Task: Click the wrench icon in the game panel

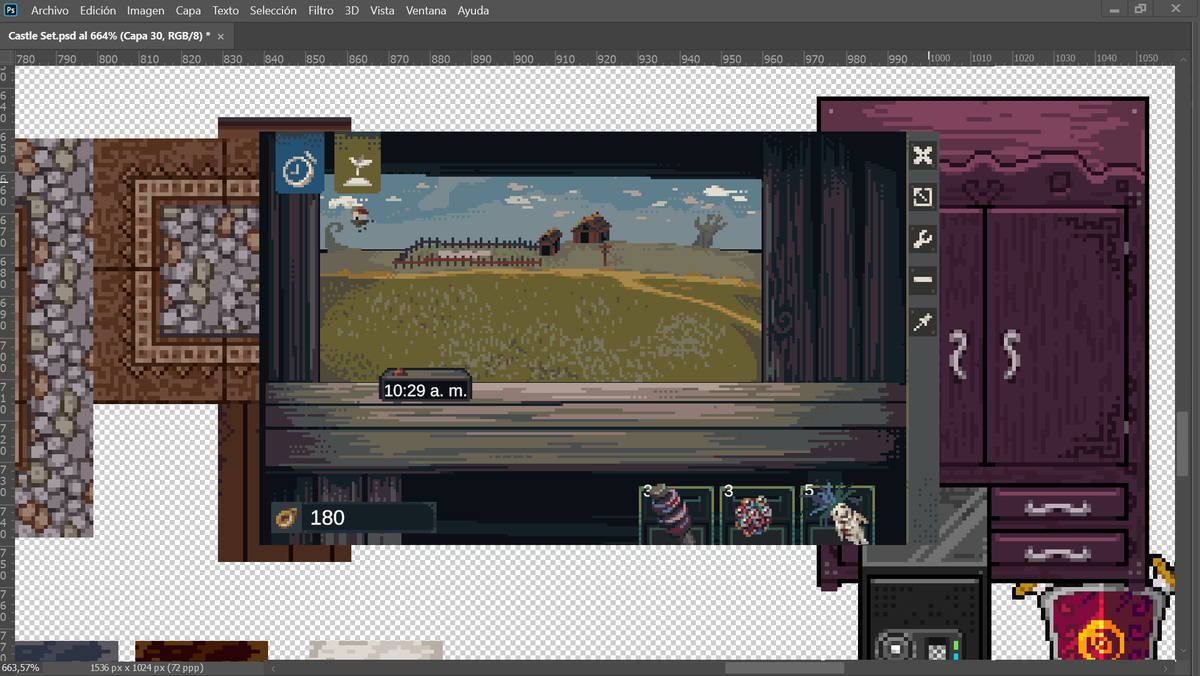Action: coord(922,238)
